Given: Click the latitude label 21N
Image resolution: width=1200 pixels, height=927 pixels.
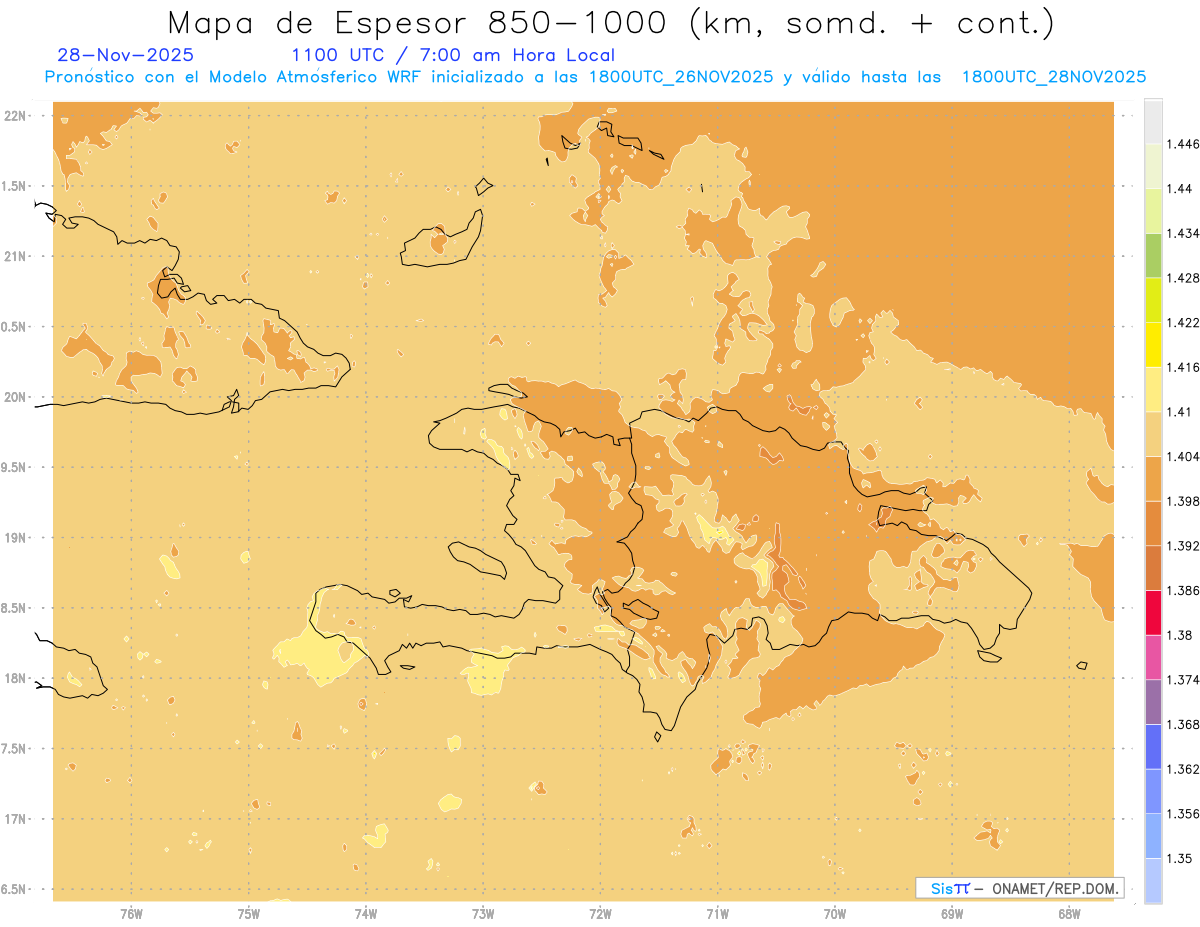Looking at the screenshot, I should [14, 257].
